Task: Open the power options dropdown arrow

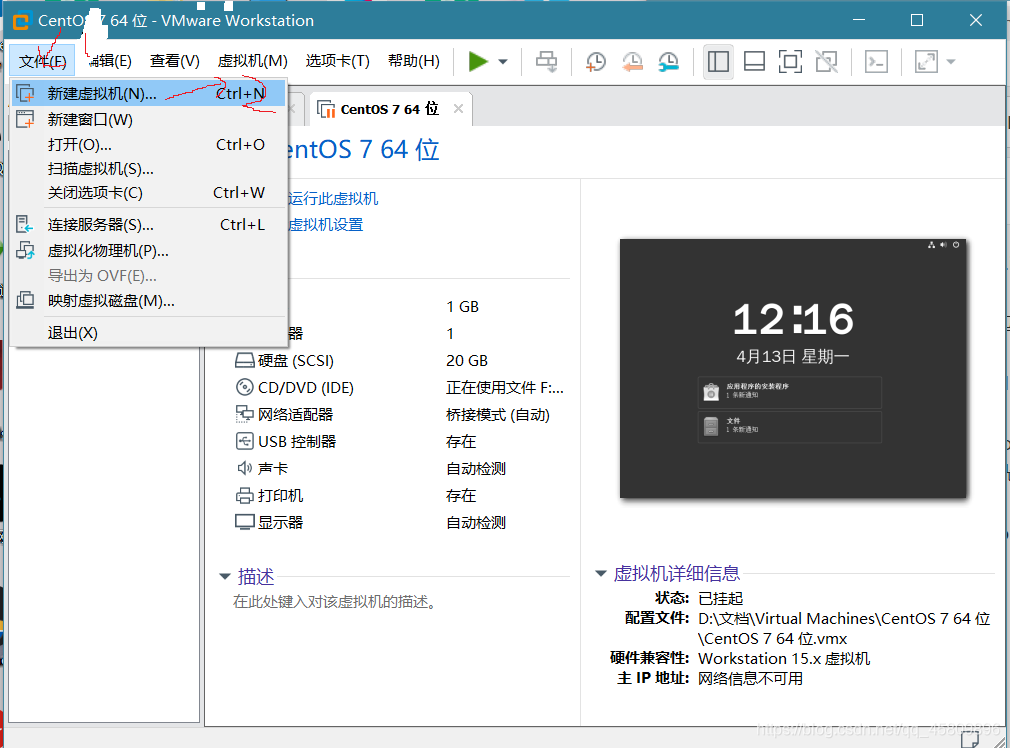Action: pyautogui.click(x=503, y=62)
